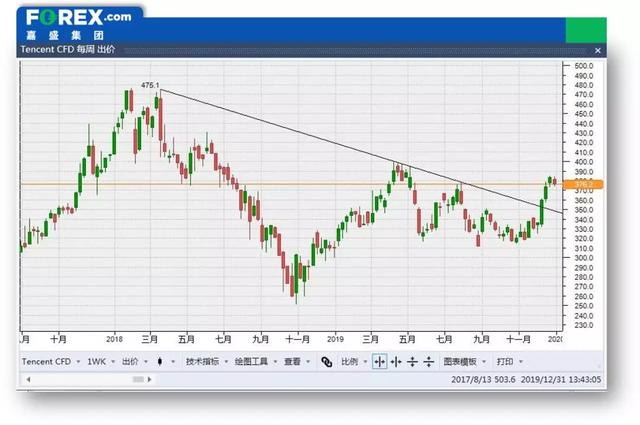Image resolution: width=640 pixels, height=425 pixels.
Task: Click the scrollbar right arrow
Action: coord(149,379)
